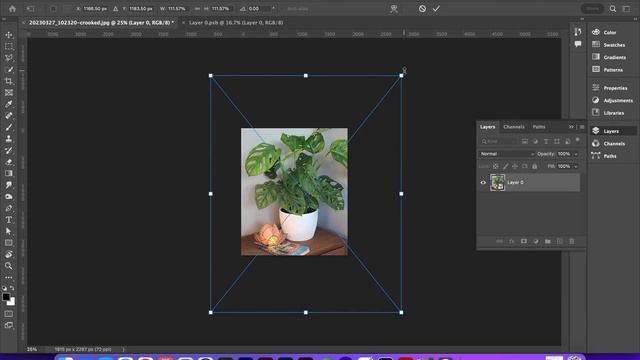This screenshot has width=640, height=360.
Task: Select the Pen tool
Action: (9, 208)
